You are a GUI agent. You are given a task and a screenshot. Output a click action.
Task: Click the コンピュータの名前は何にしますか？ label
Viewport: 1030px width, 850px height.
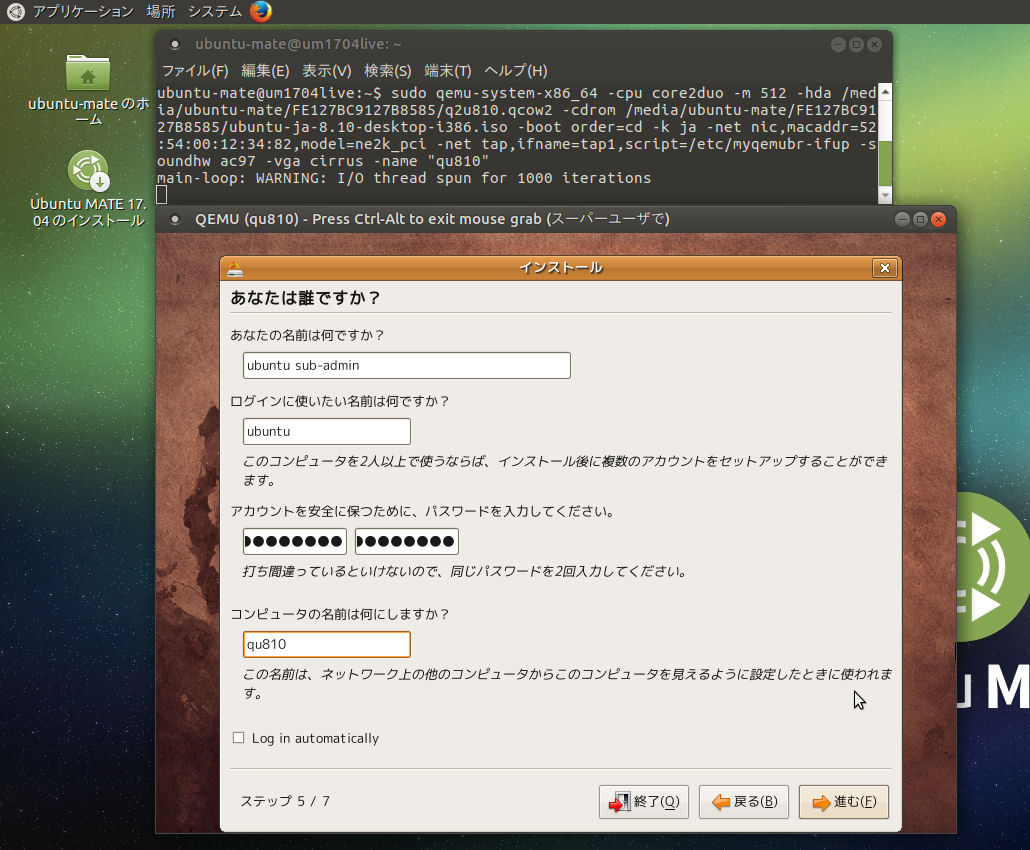[340, 614]
